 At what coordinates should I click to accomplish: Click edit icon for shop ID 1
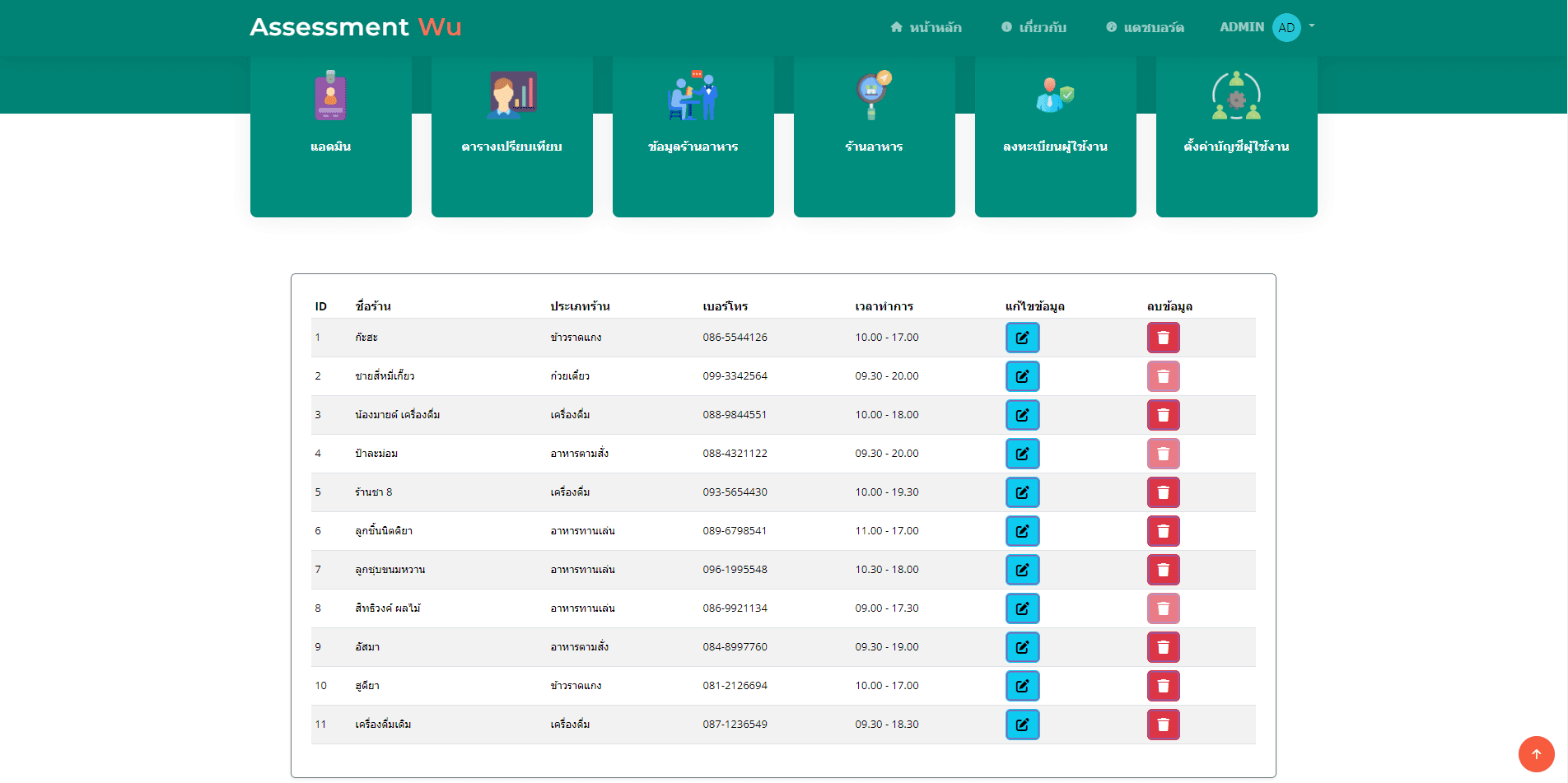1022,338
